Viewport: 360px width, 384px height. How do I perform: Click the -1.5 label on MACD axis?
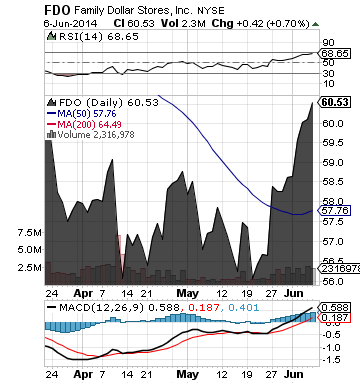pyautogui.click(x=331, y=360)
